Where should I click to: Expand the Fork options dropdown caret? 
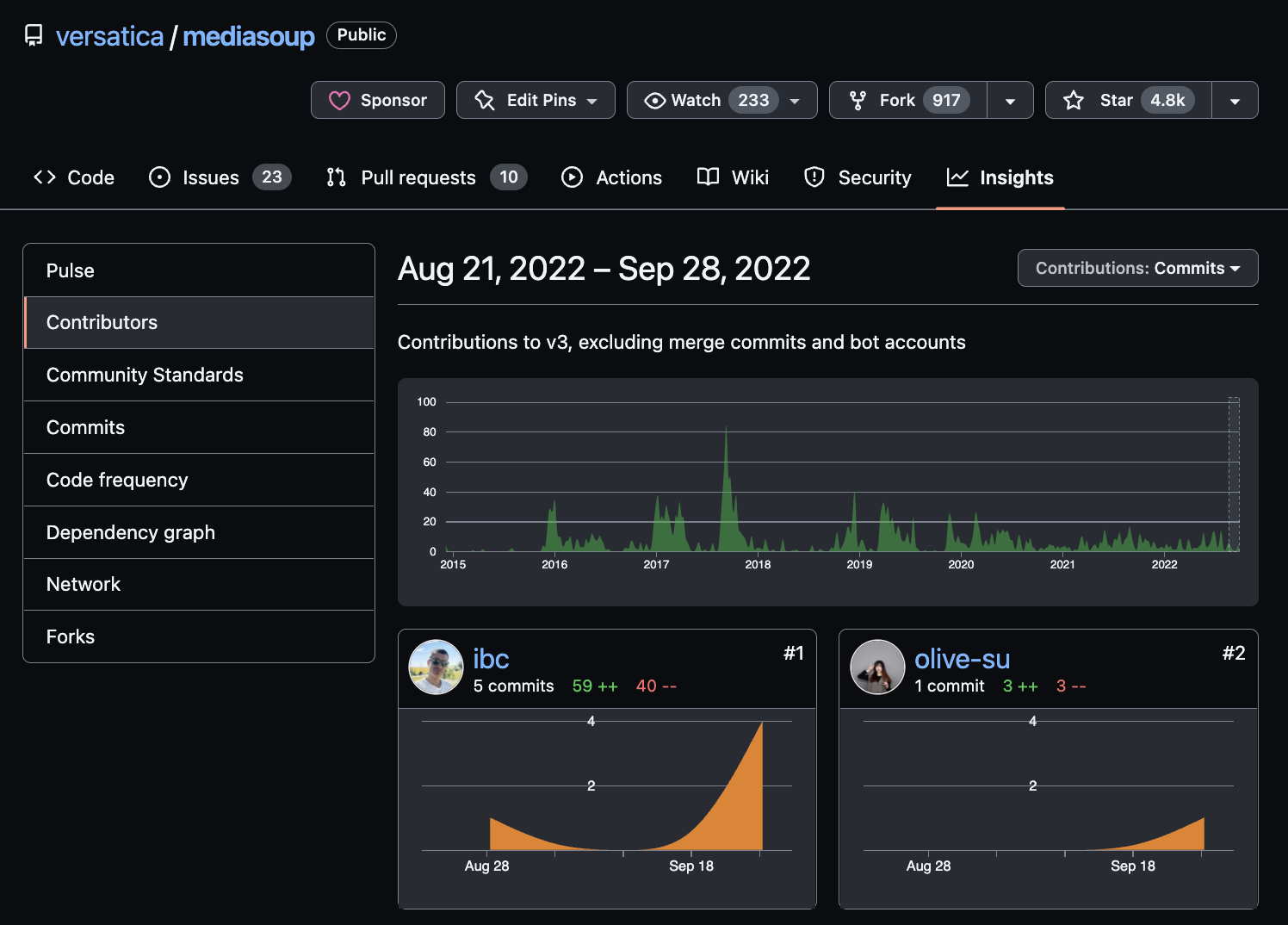pos(1010,101)
